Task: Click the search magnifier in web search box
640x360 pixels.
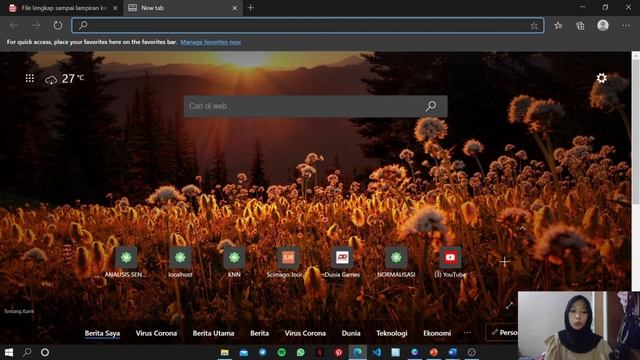Action: (431, 106)
